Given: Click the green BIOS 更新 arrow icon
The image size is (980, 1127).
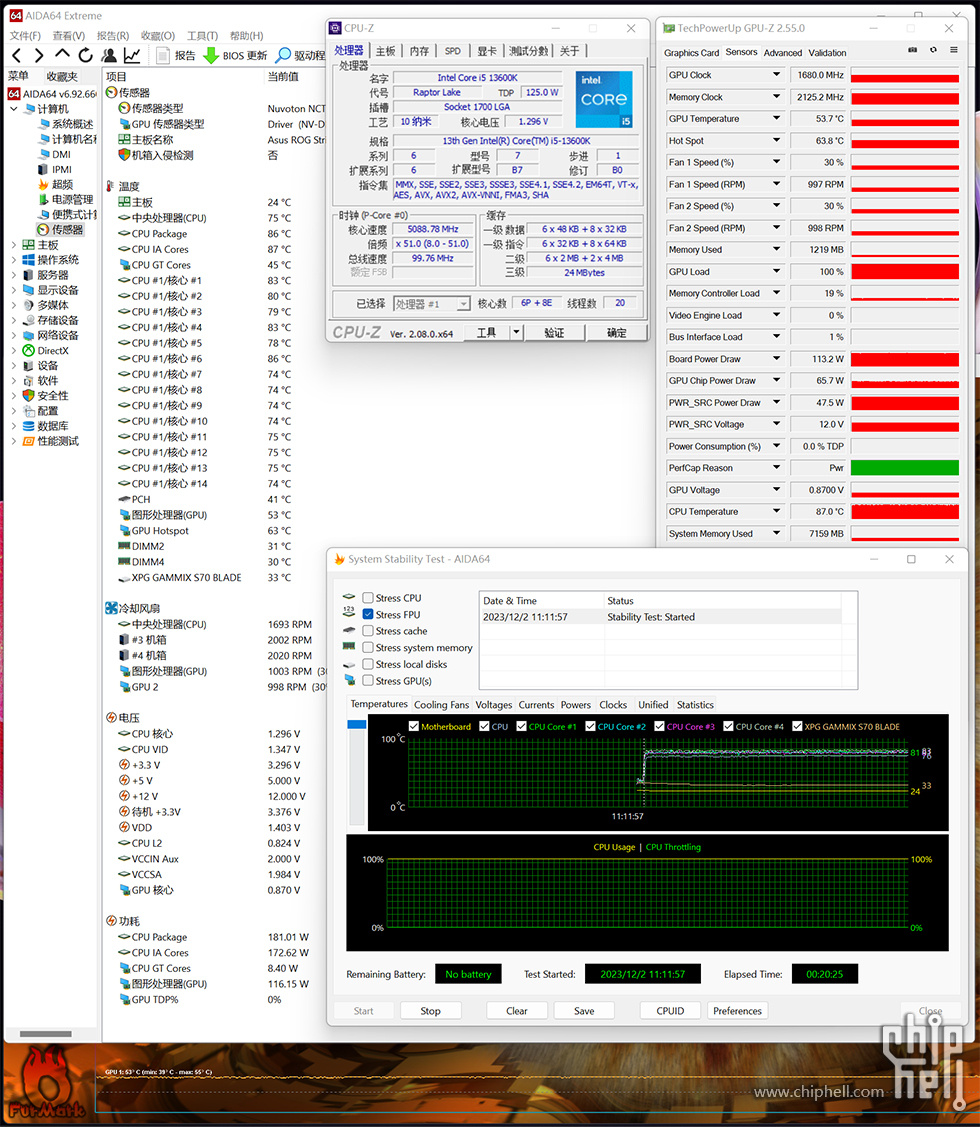Looking at the screenshot, I should [x=211, y=55].
